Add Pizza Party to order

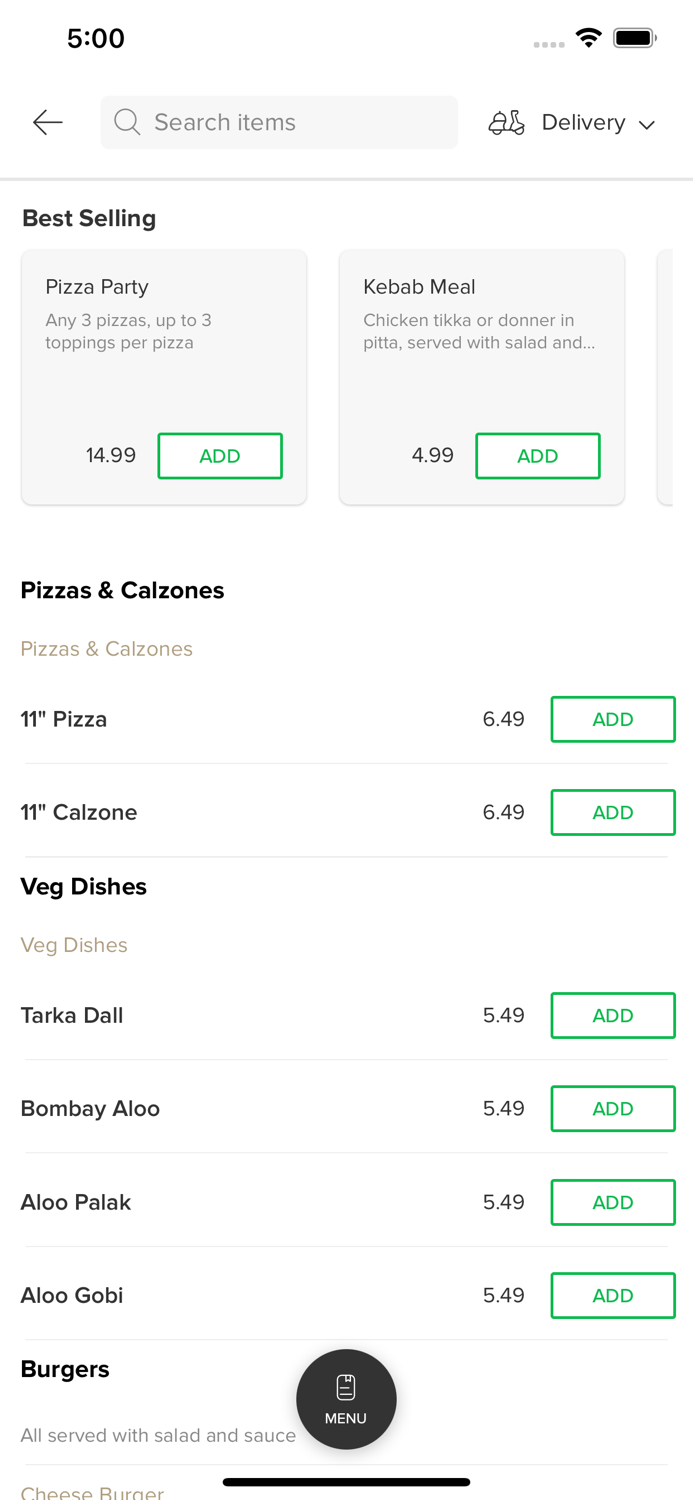pos(220,456)
